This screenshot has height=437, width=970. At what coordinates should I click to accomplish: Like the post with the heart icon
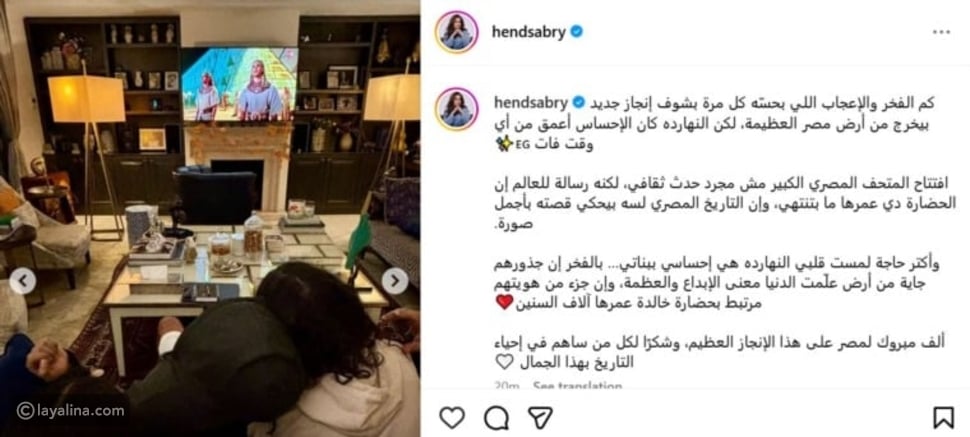(x=452, y=418)
